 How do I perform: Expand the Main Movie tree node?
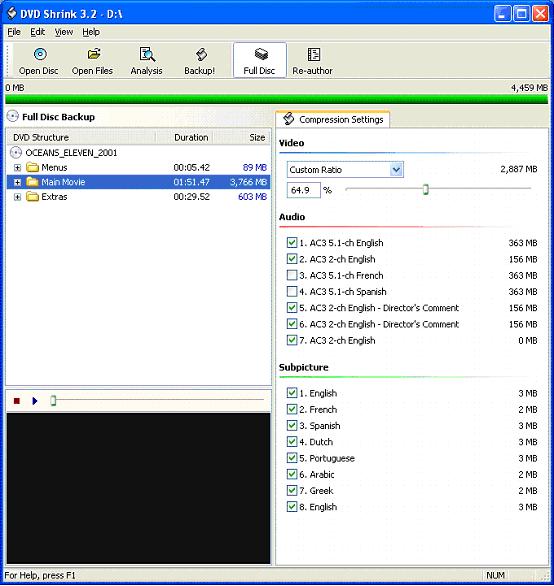tap(17, 182)
